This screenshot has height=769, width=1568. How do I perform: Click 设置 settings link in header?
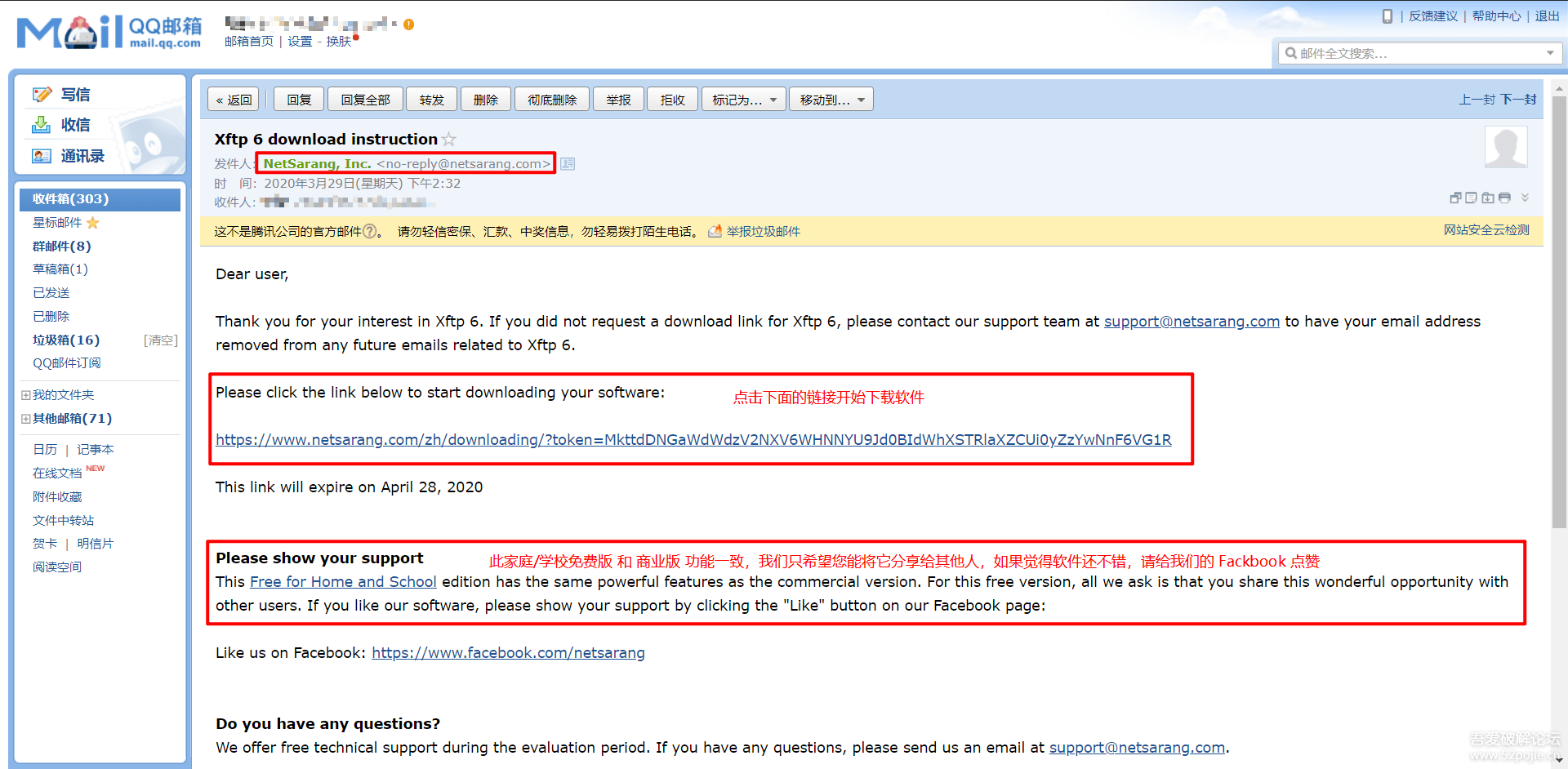pyautogui.click(x=300, y=42)
